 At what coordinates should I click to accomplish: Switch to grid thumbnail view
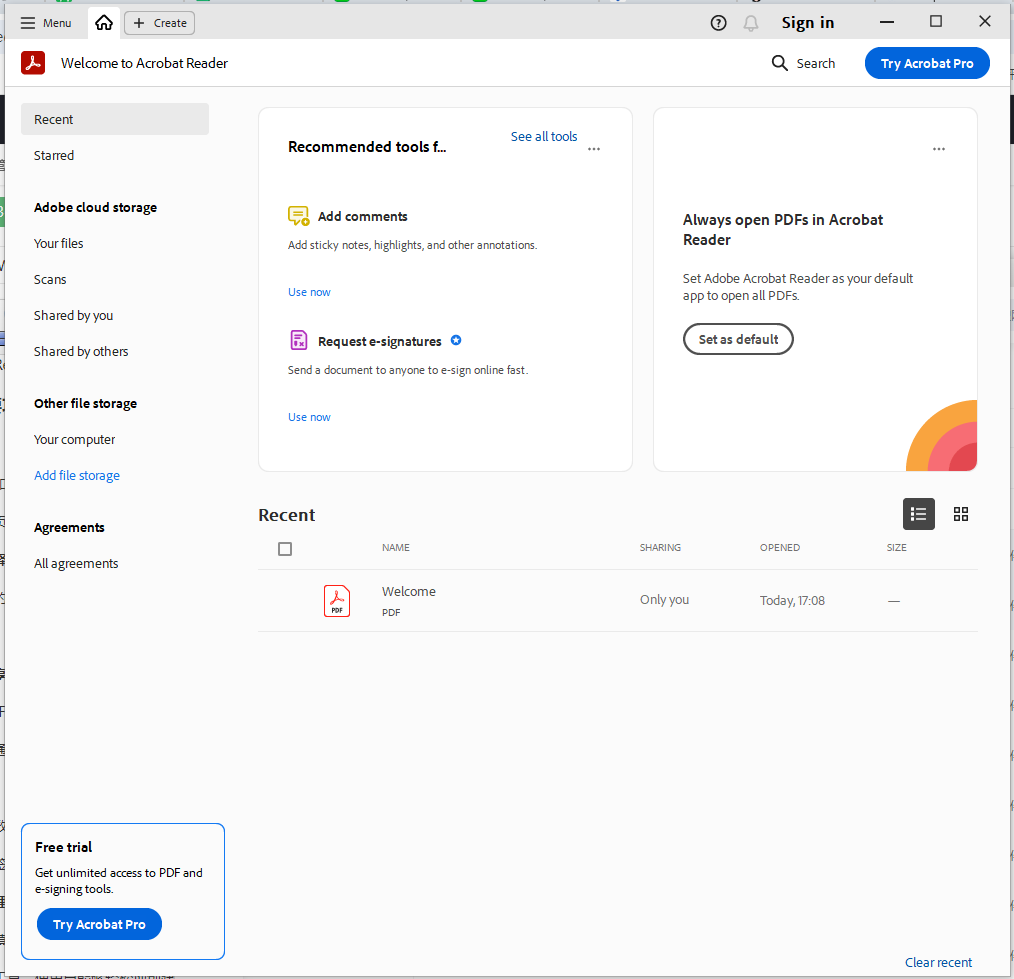click(961, 514)
